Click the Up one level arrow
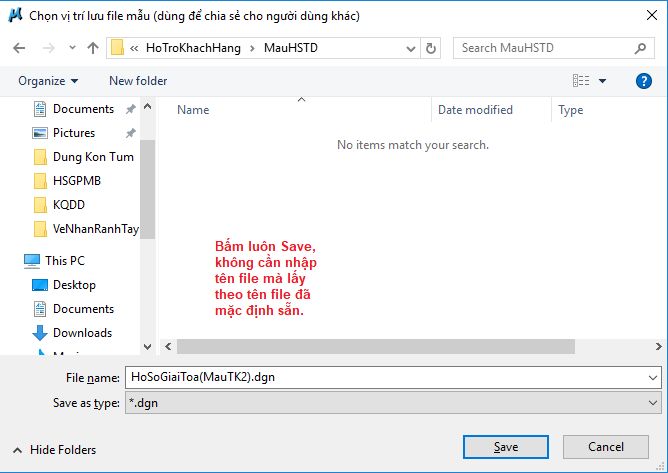Screen dimensions: 668x473 93,48
